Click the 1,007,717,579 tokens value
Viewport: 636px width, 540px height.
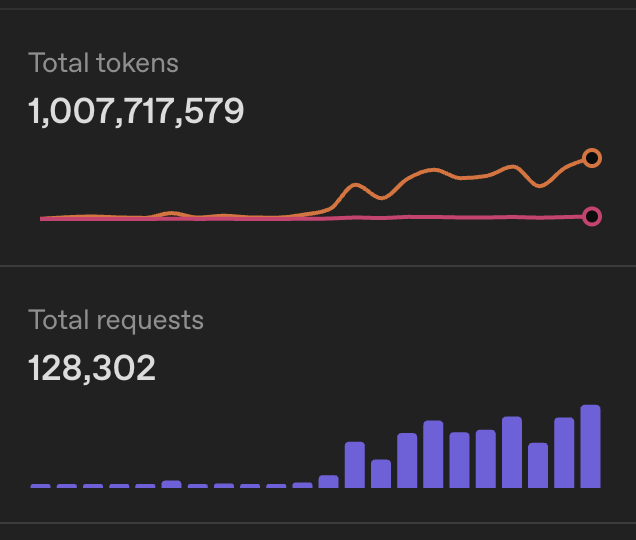pos(136,111)
